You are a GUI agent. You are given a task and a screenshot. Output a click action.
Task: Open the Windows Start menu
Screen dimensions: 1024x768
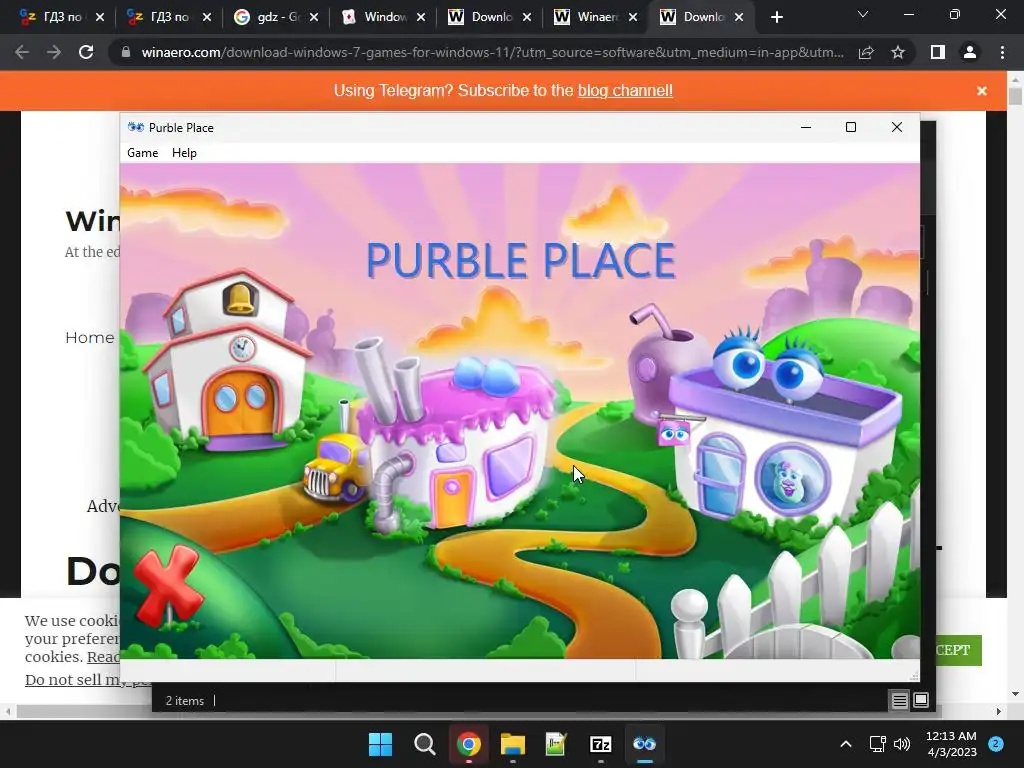pos(380,744)
